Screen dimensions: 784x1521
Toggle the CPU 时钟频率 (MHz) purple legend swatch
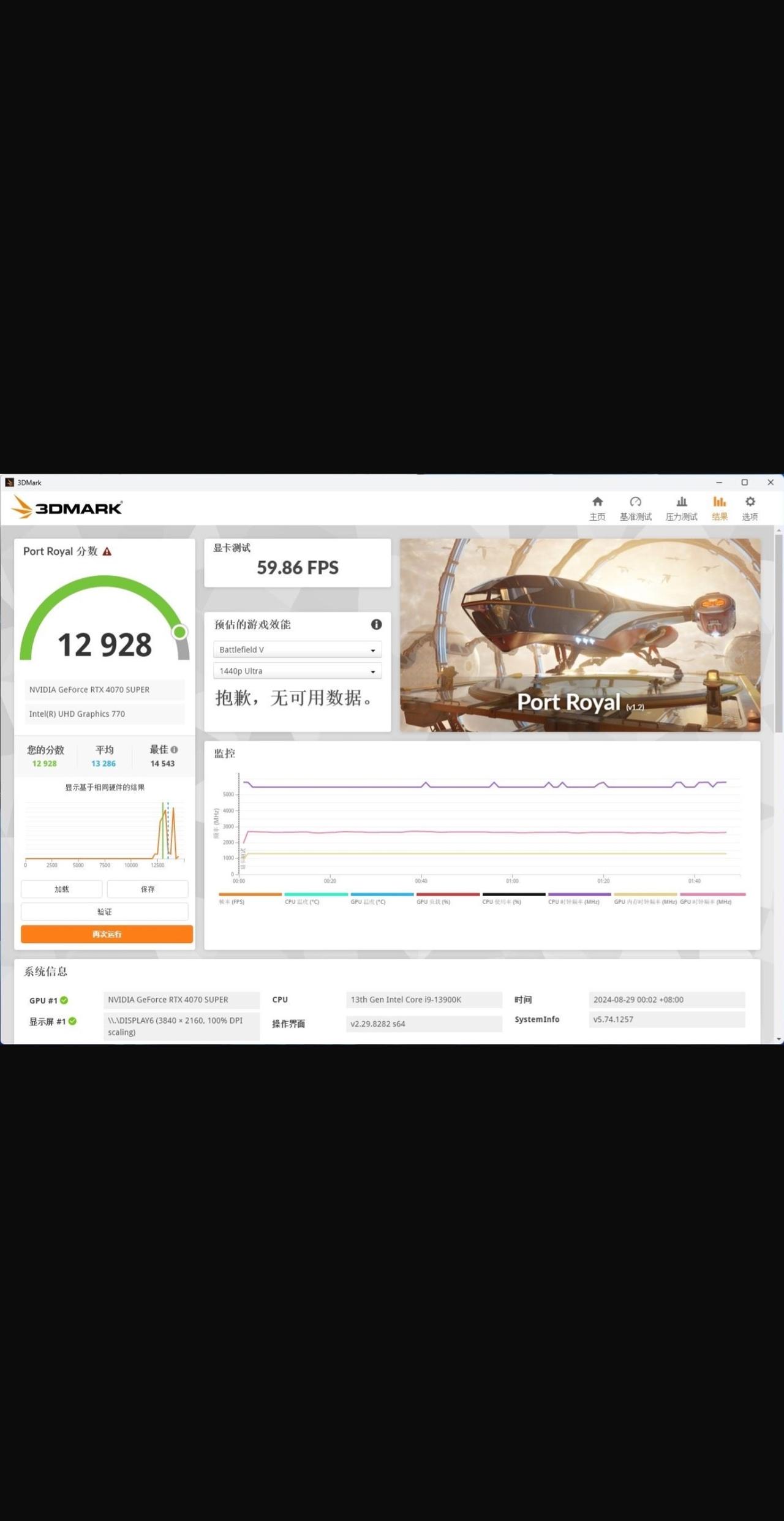coord(579,894)
